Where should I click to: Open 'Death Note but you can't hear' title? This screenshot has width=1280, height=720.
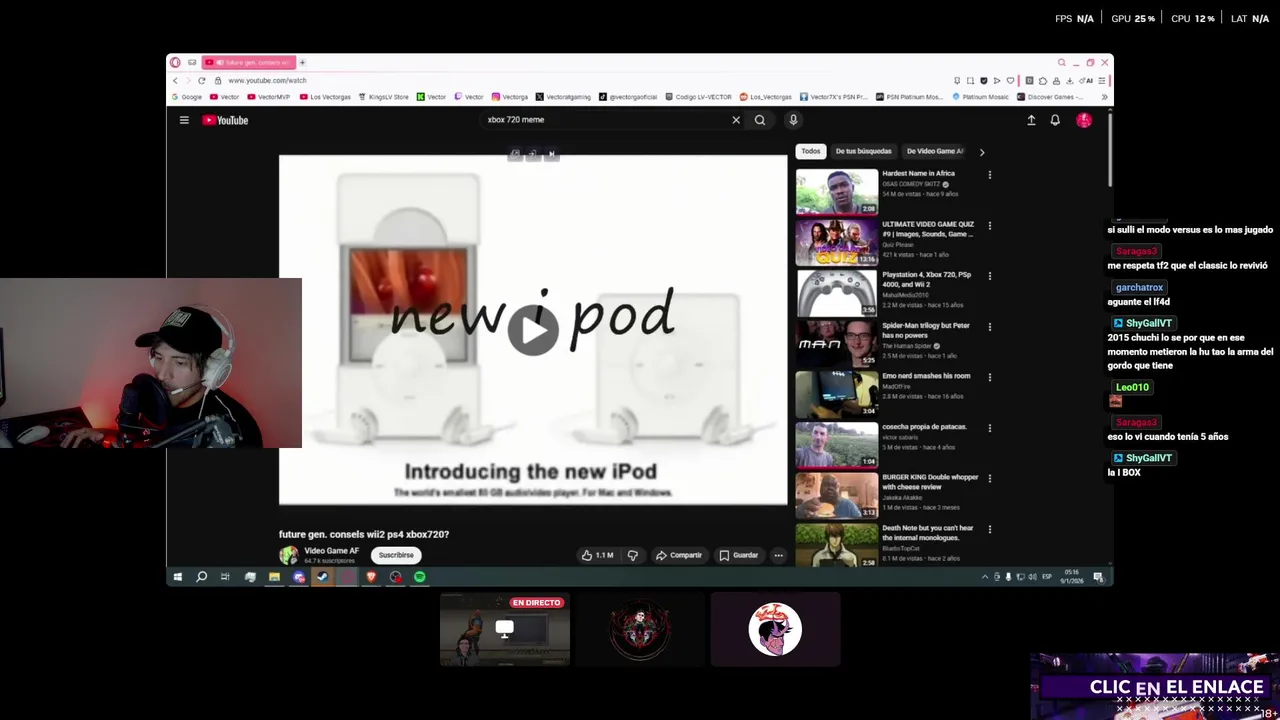click(928, 533)
